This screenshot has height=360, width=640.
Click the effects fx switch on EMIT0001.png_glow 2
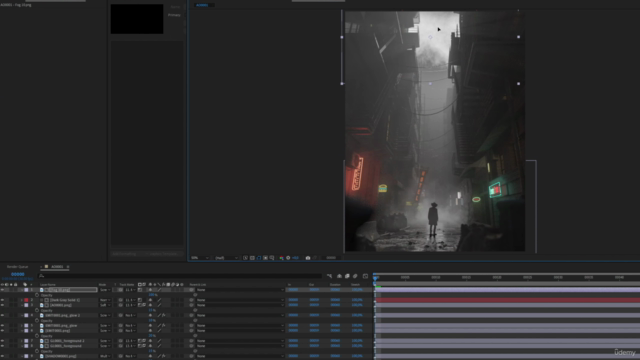pyautogui.click(x=164, y=316)
